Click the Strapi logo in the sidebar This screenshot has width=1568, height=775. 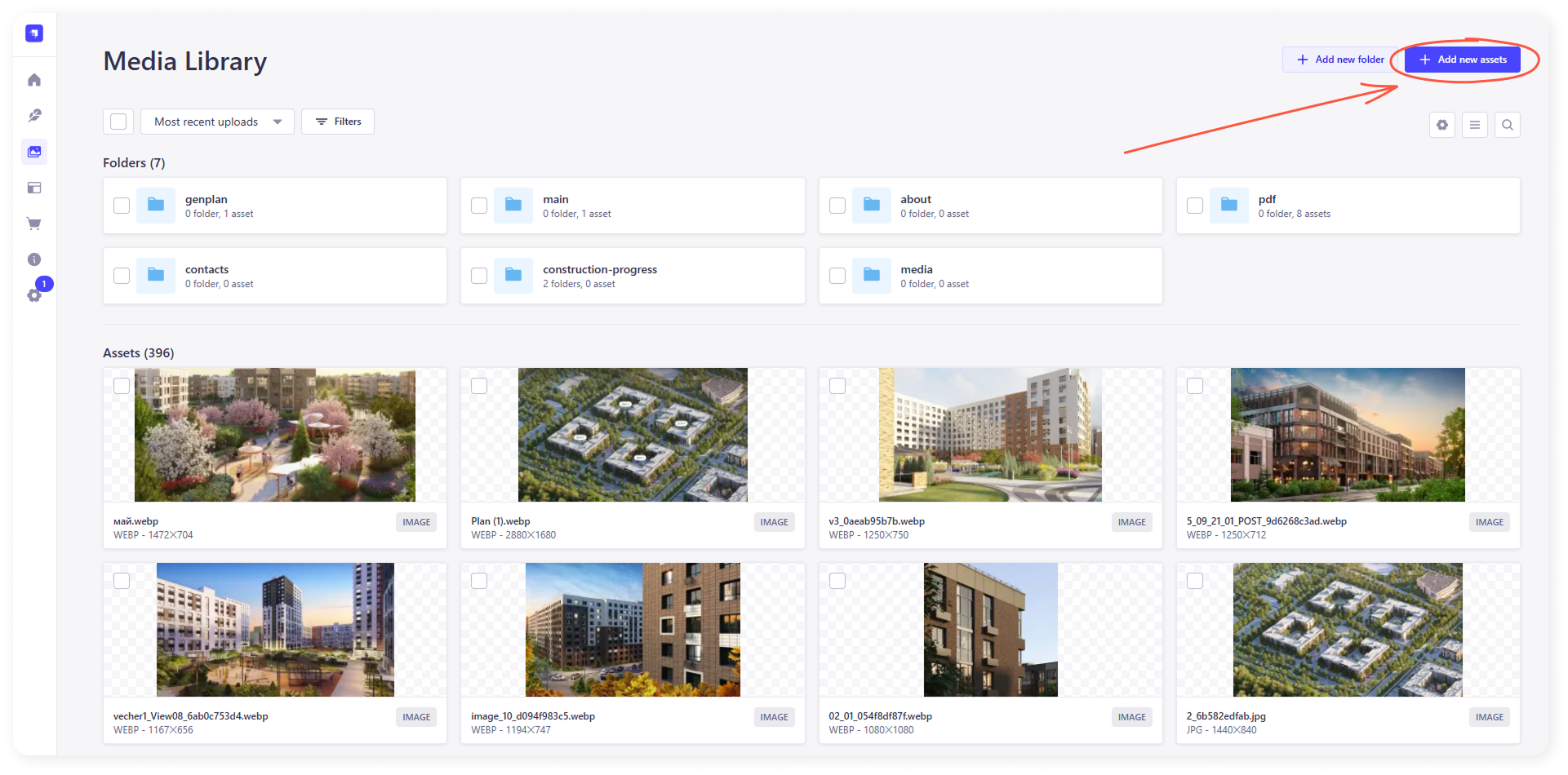(34, 33)
